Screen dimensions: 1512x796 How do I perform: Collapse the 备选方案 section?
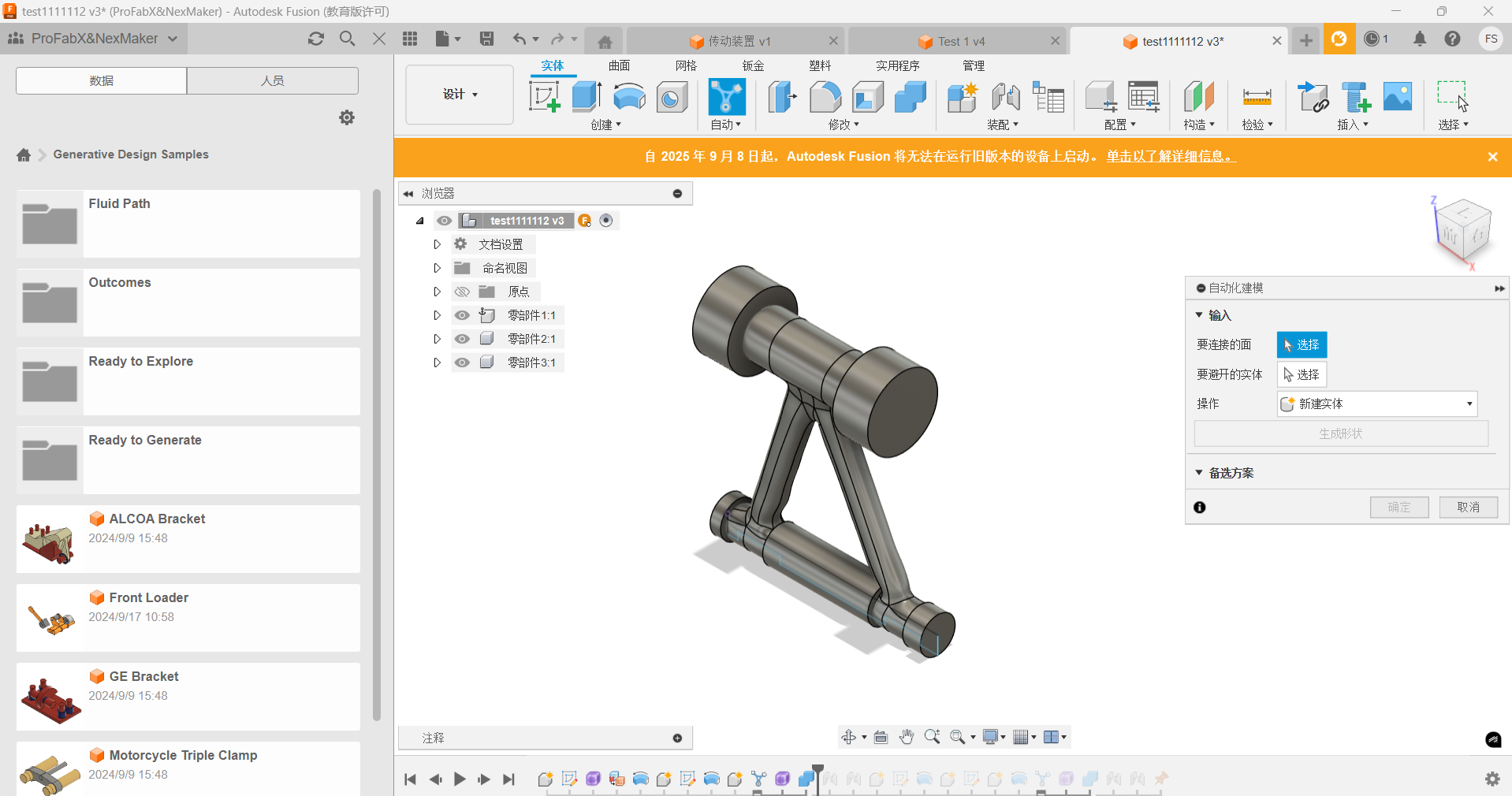tap(1199, 473)
